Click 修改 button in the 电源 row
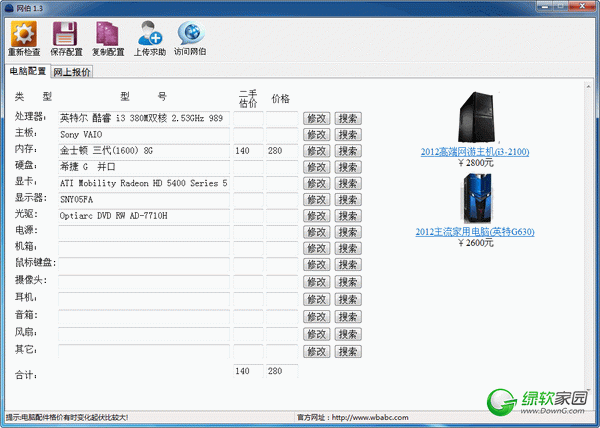The height and width of the screenshot is (428, 600). coord(316,232)
